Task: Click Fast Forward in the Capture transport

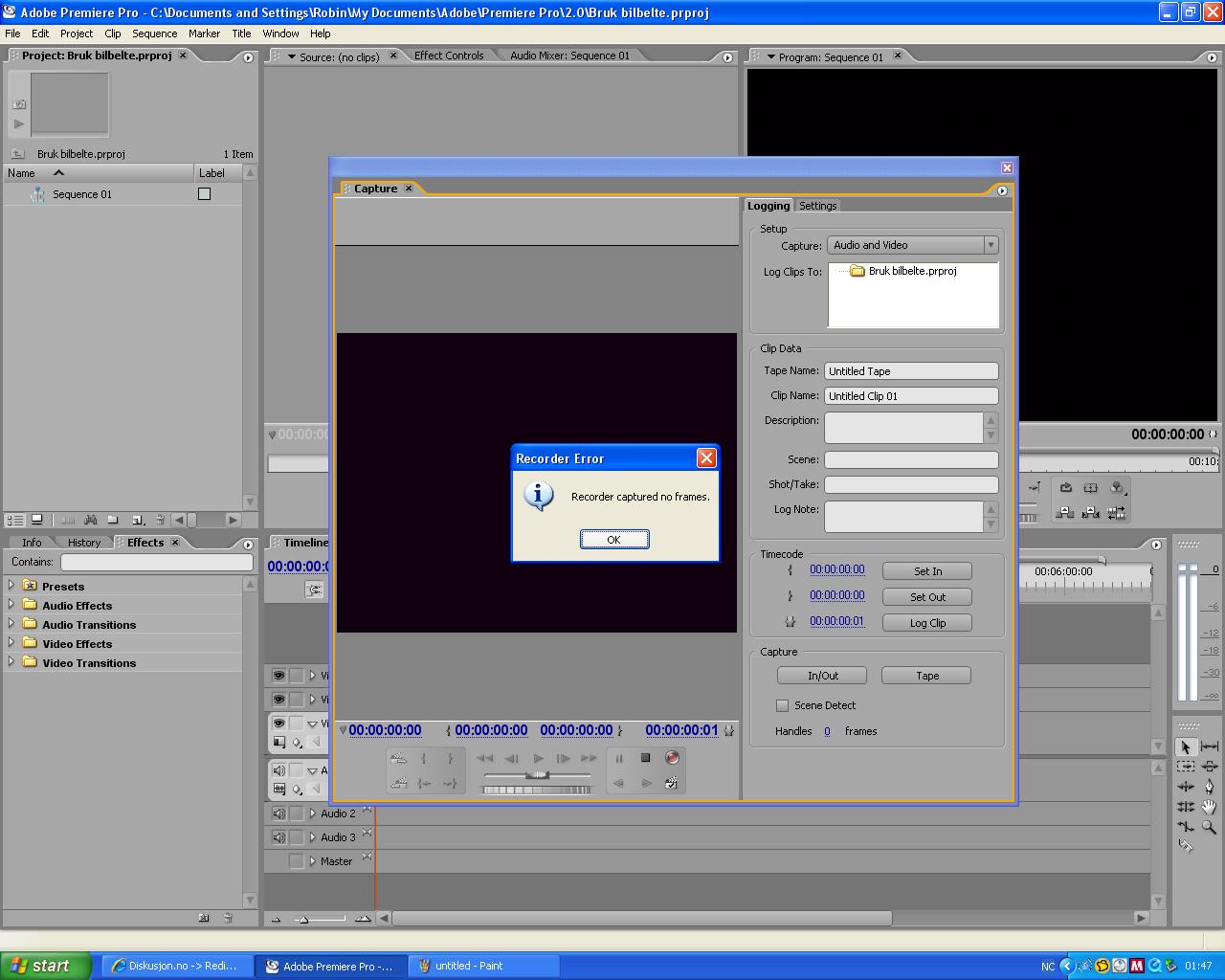Action: click(589, 758)
